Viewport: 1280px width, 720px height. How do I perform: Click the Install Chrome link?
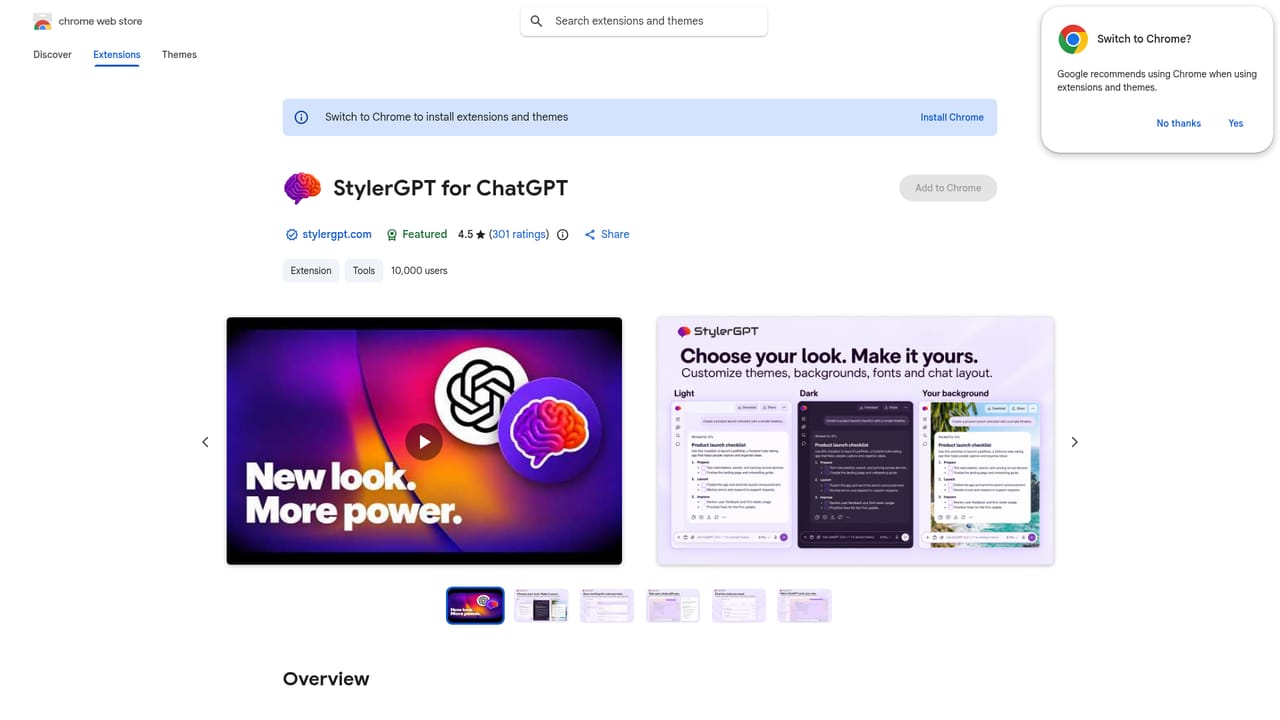[952, 117]
